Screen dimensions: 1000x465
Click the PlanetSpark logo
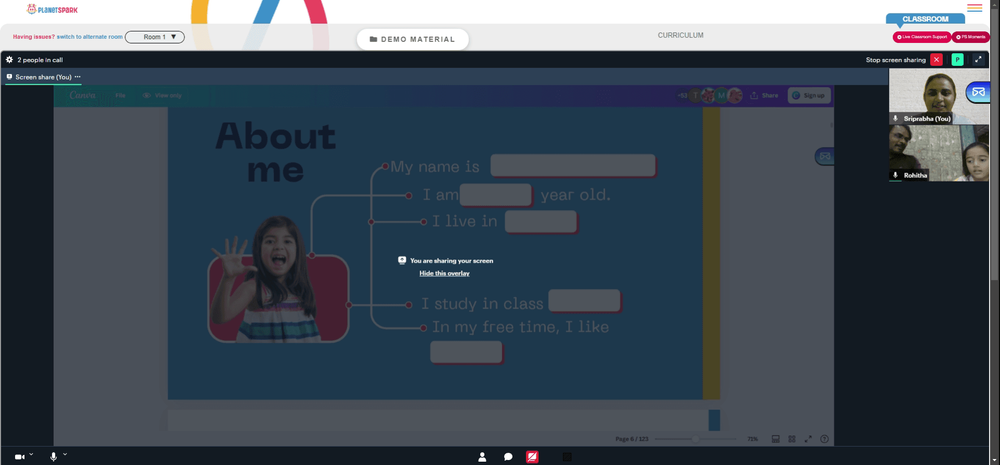click(52, 10)
